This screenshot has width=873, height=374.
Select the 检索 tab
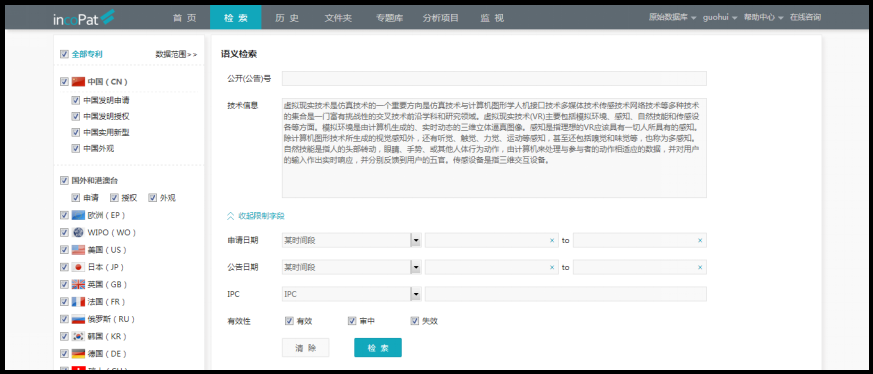pyautogui.click(x=236, y=18)
